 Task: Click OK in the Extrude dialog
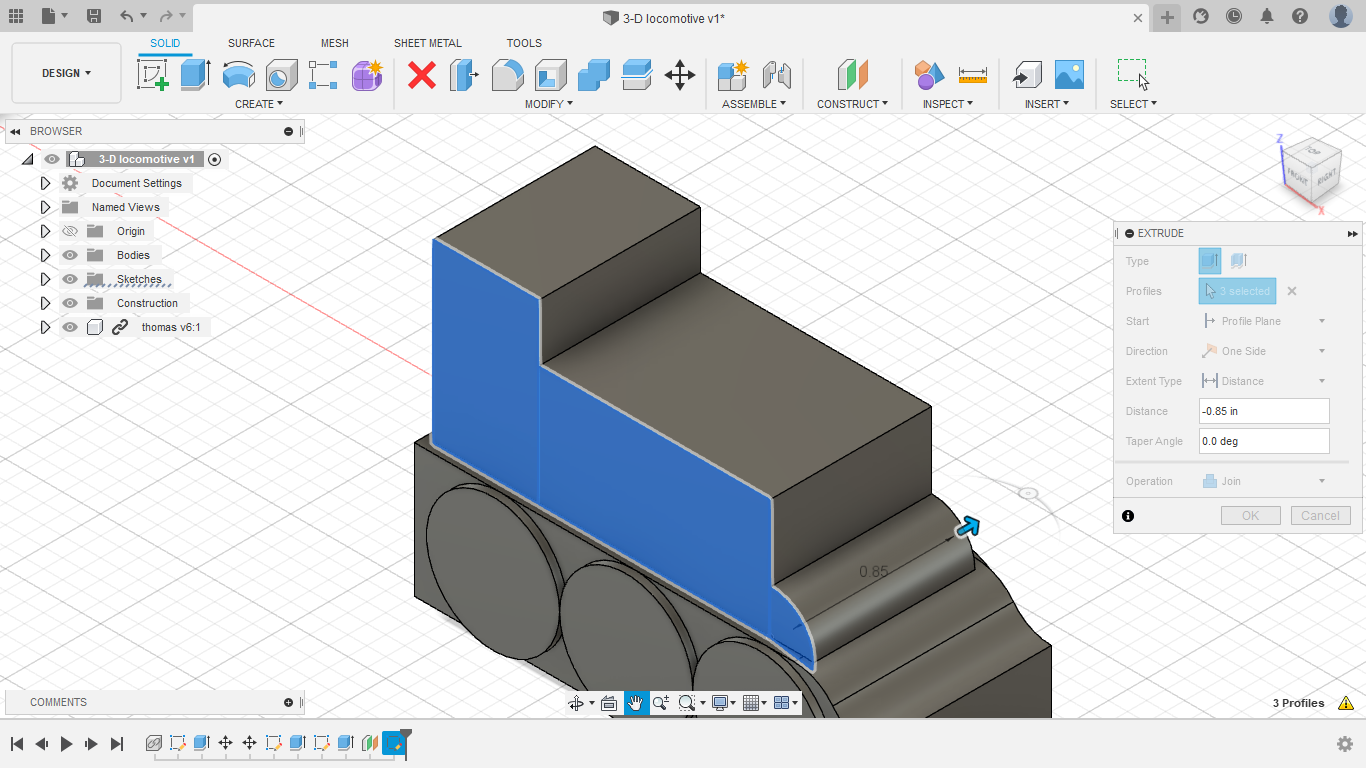click(x=1250, y=516)
